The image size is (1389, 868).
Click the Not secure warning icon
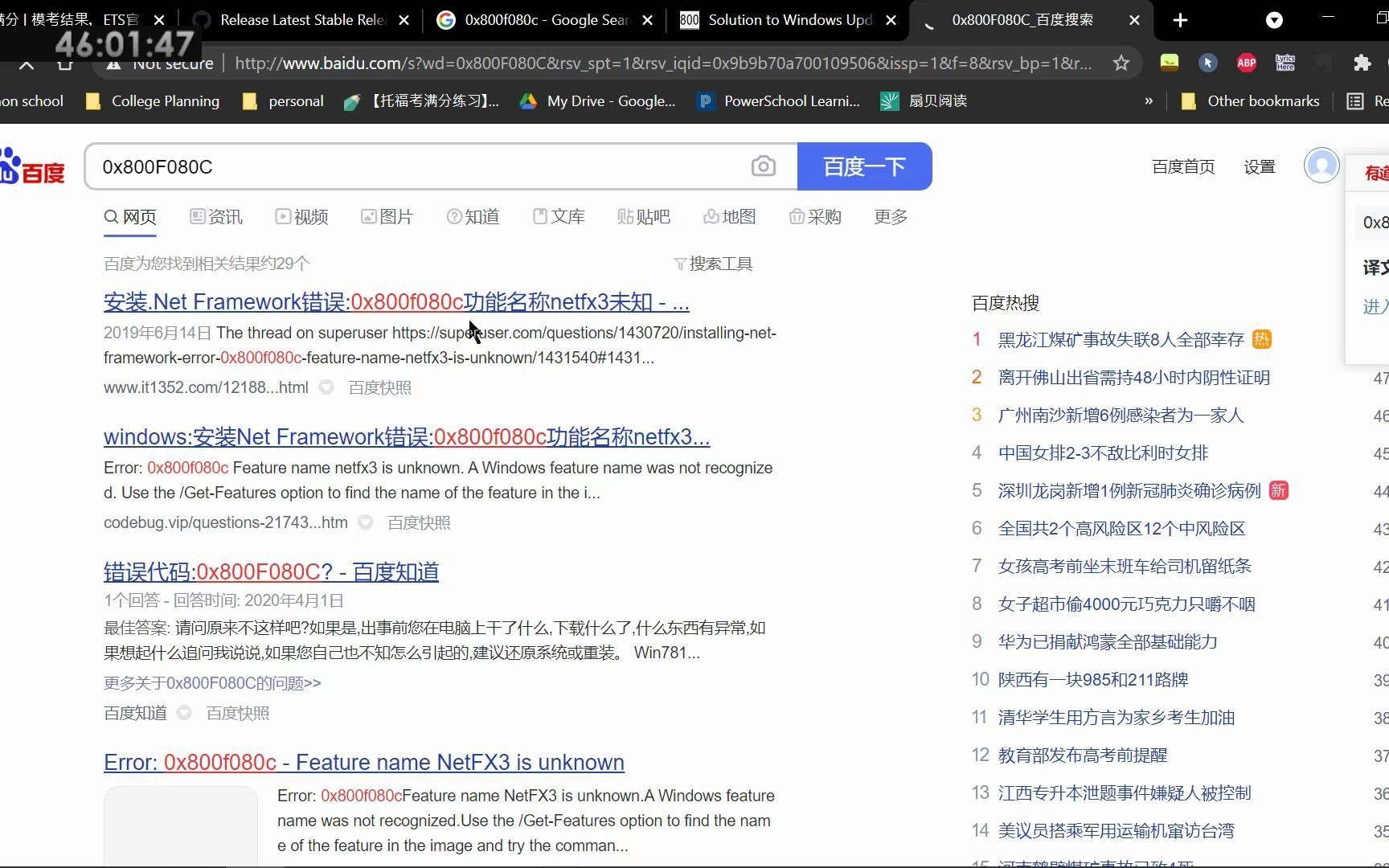click(x=114, y=63)
